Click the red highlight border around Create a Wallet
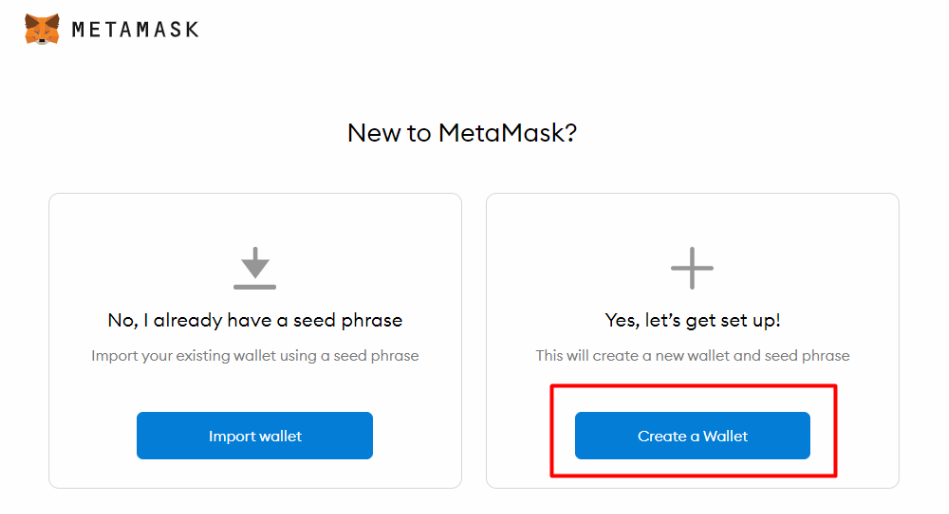Viewport: 949px width, 514px height. tap(693, 386)
